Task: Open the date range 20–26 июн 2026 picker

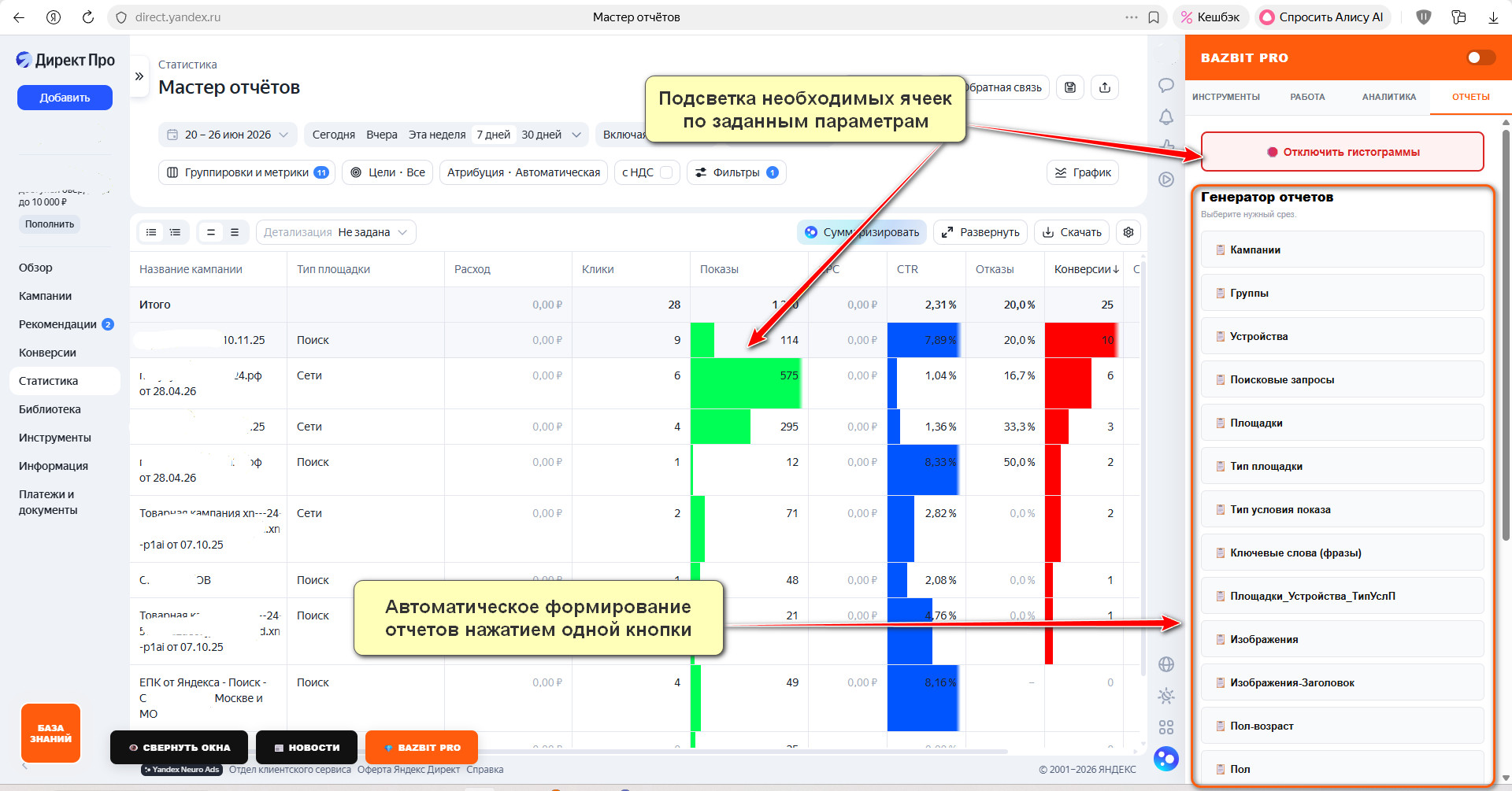Action: point(228,135)
